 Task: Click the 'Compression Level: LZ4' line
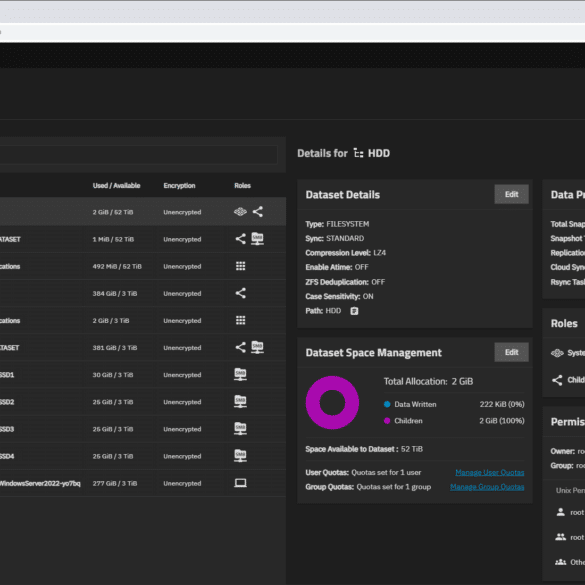(345, 253)
